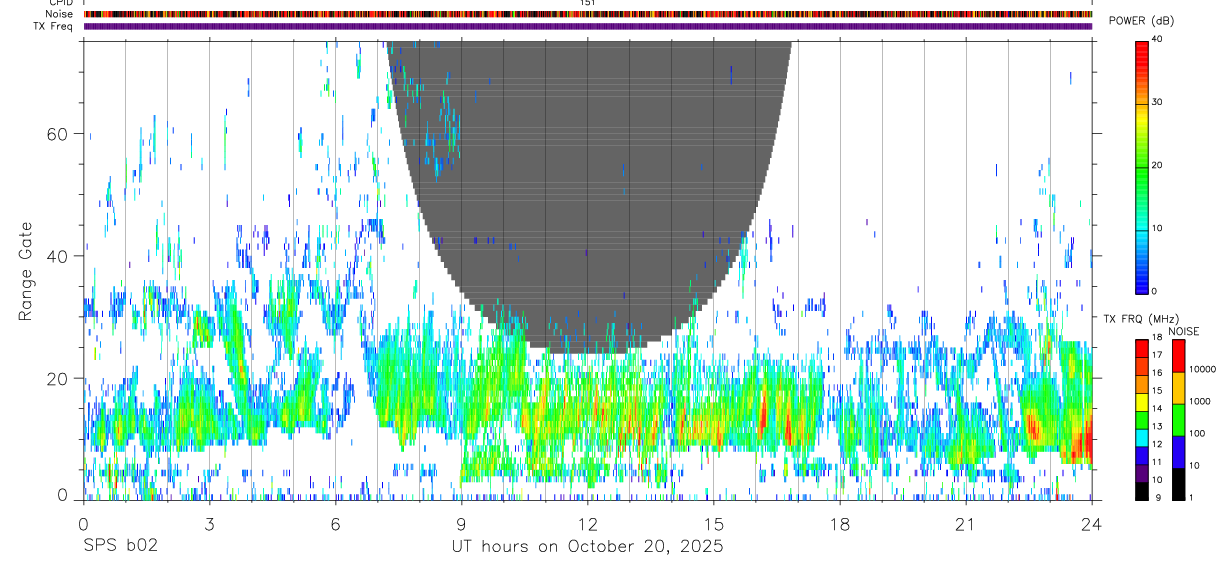Viewport: 1228px width, 567px height.
Task: Click the 'UT hours on October 20, 2025' label
Action: click(x=587, y=547)
